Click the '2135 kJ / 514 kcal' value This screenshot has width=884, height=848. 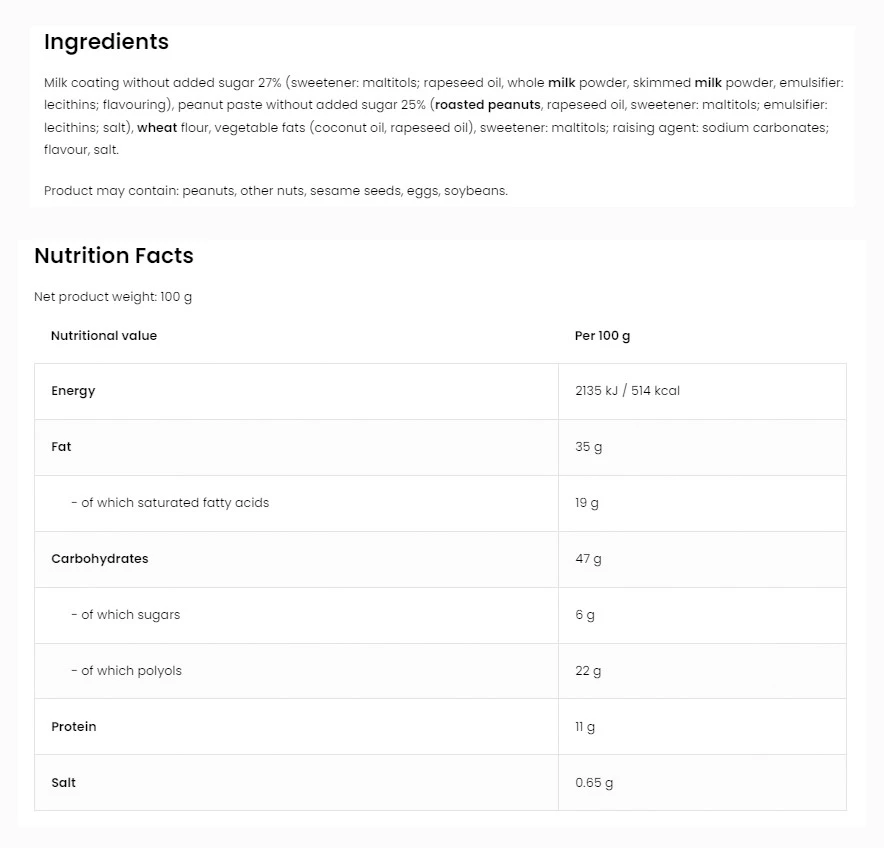coord(627,391)
